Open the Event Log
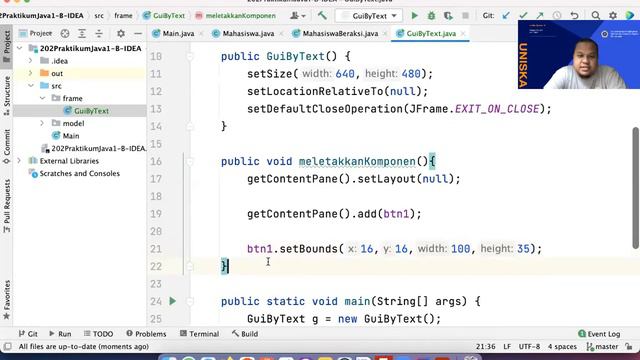The image size is (640, 360). pyautogui.click(x=599, y=334)
